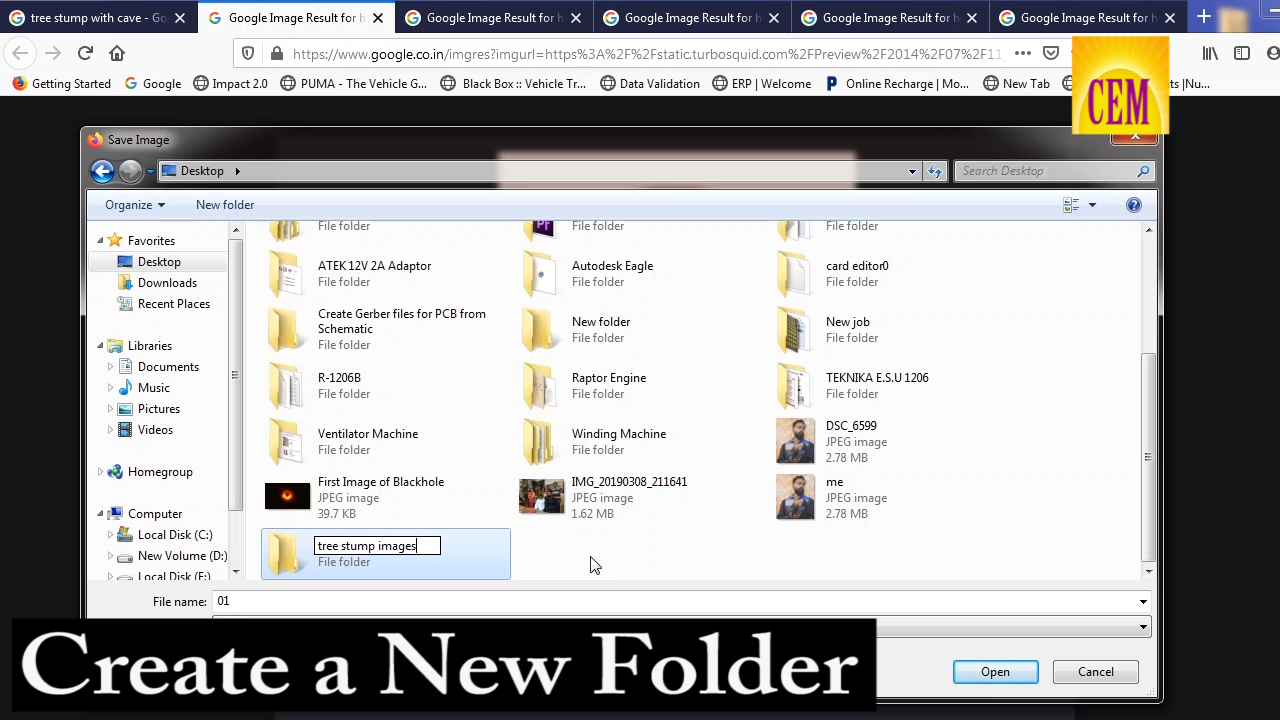The image size is (1280, 720).
Task: Select the TEKNIKA E.S.U 1206 folder icon
Action: pyautogui.click(x=794, y=386)
